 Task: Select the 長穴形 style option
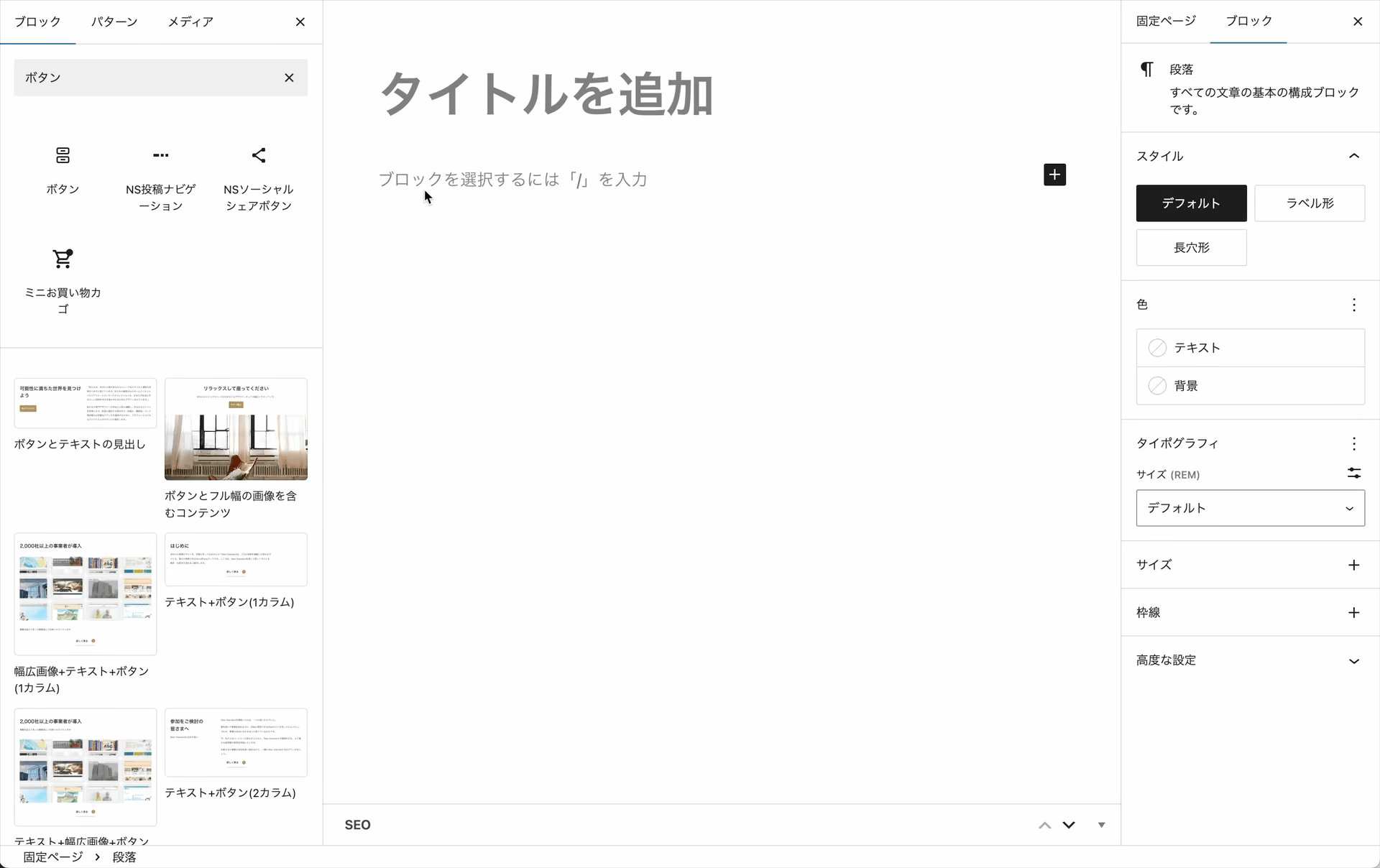click(x=1191, y=247)
